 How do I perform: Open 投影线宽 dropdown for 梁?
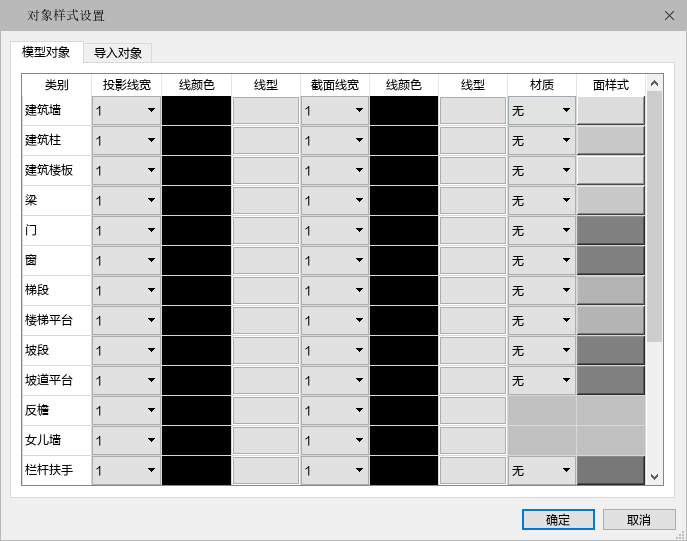click(126, 200)
